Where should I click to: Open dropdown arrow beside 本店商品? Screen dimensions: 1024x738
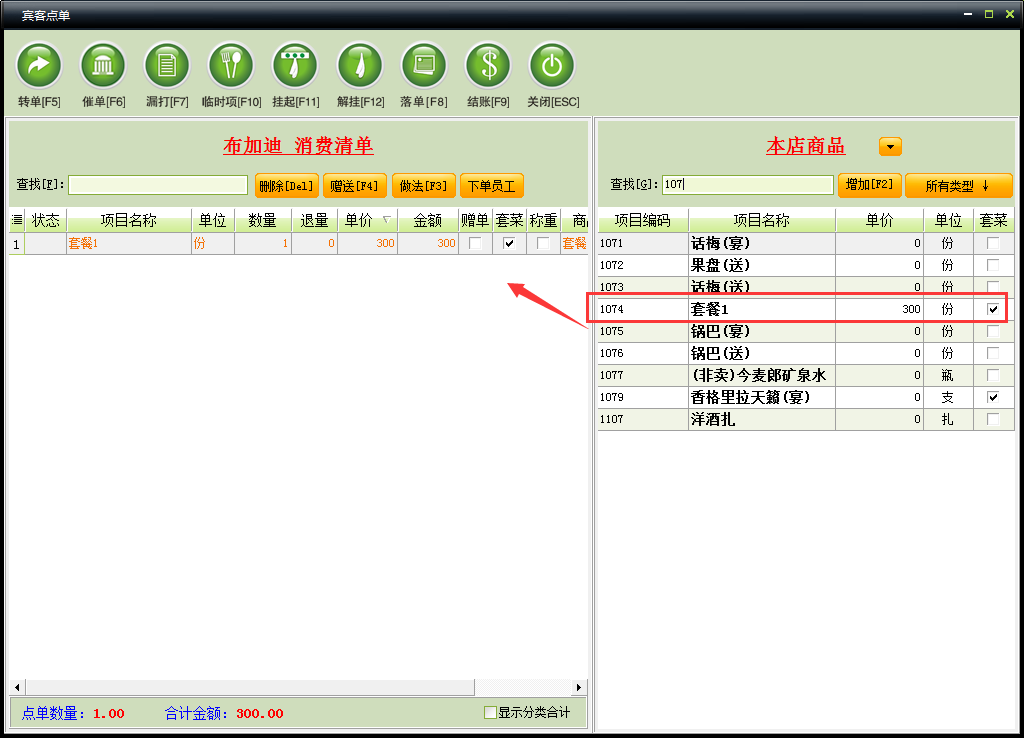890,147
